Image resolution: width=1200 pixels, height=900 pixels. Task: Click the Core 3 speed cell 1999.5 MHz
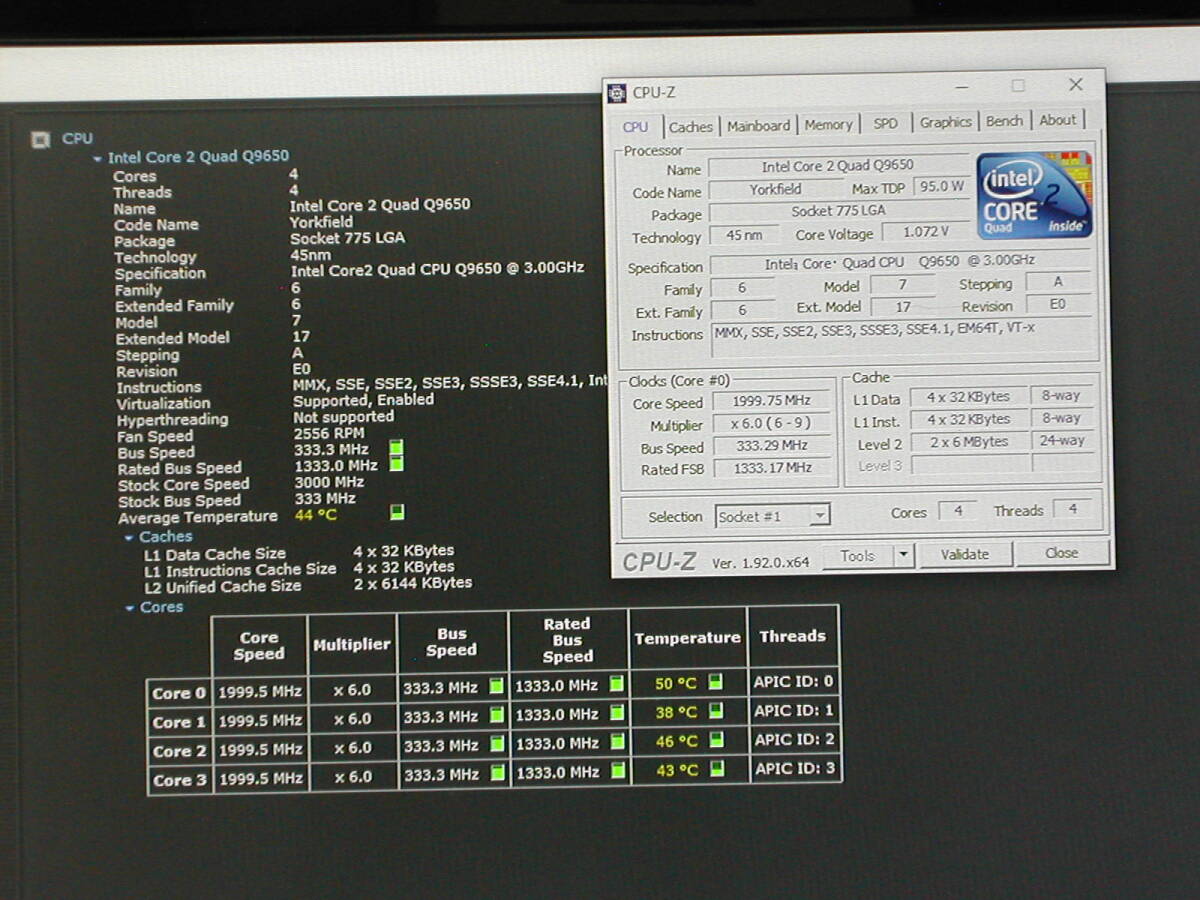tap(260, 778)
